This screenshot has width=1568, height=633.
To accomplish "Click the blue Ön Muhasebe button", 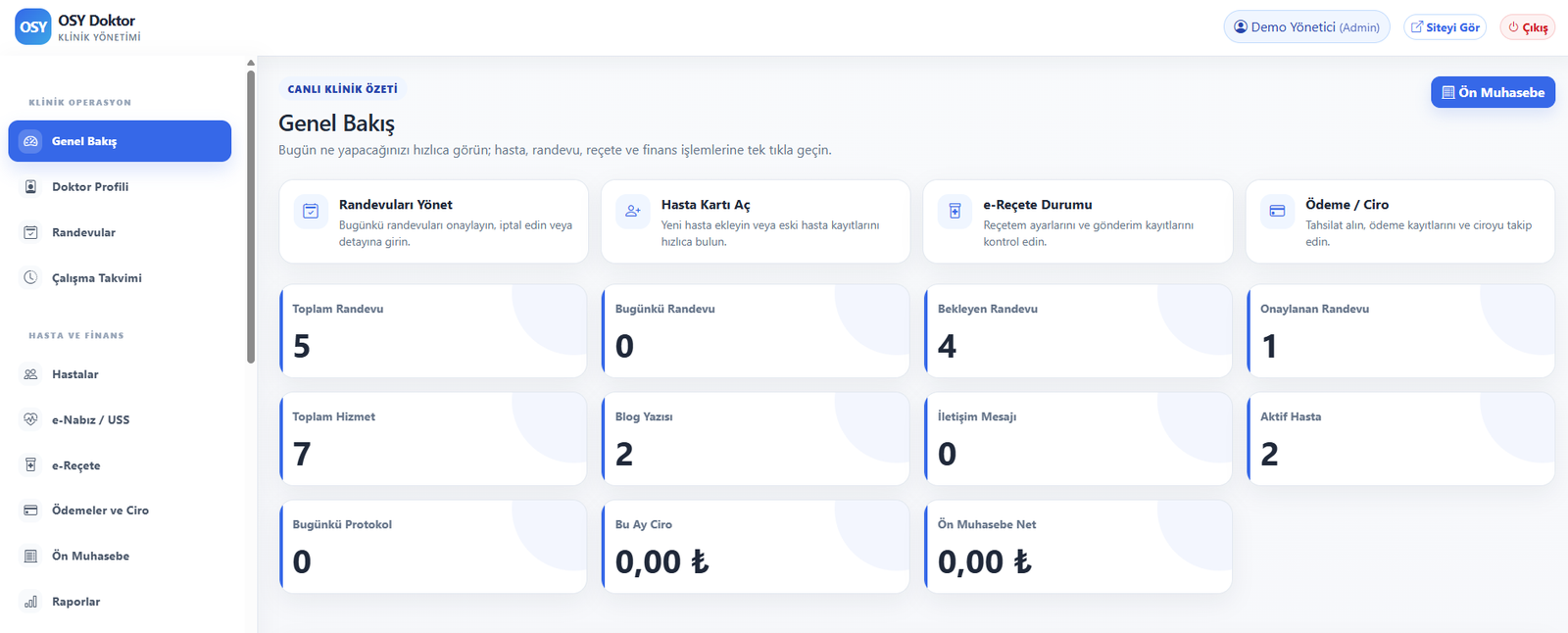I will click(x=1493, y=92).
